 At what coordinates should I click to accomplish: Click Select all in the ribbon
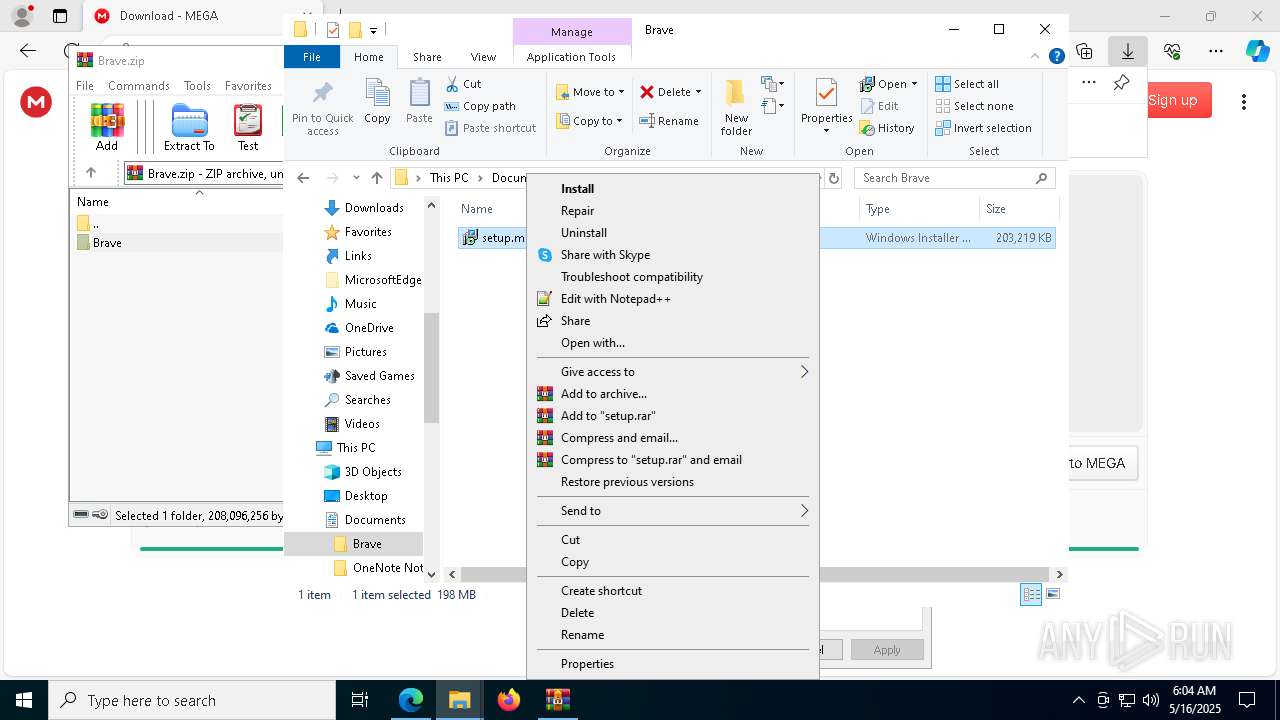pos(967,84)
